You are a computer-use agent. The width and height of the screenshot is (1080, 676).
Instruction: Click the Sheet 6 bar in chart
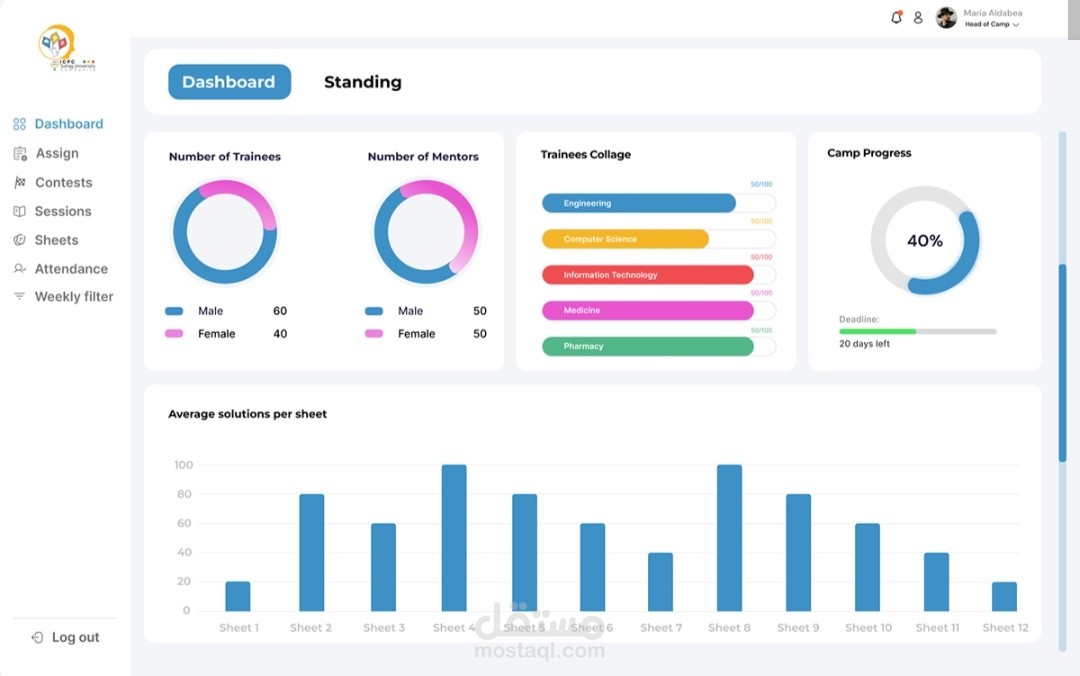[592, 567]
